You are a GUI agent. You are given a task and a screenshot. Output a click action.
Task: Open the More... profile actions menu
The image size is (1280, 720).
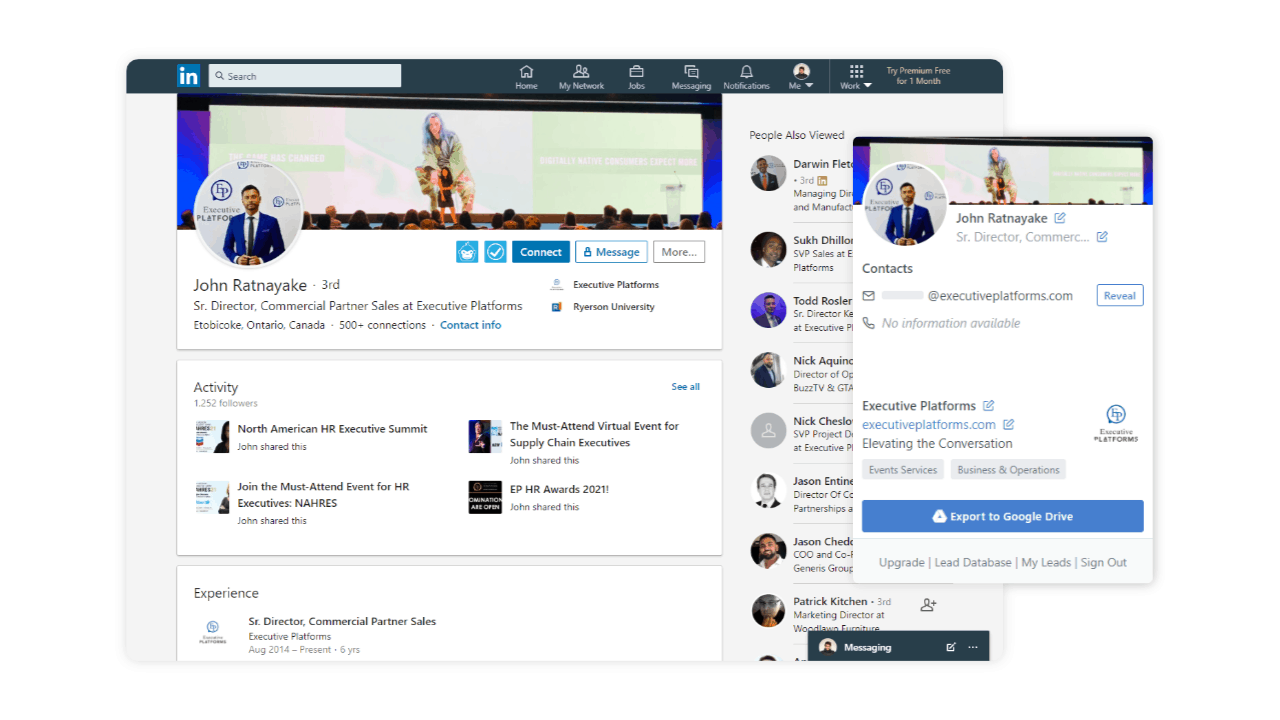pyautogui.click(x=679, y=252)
